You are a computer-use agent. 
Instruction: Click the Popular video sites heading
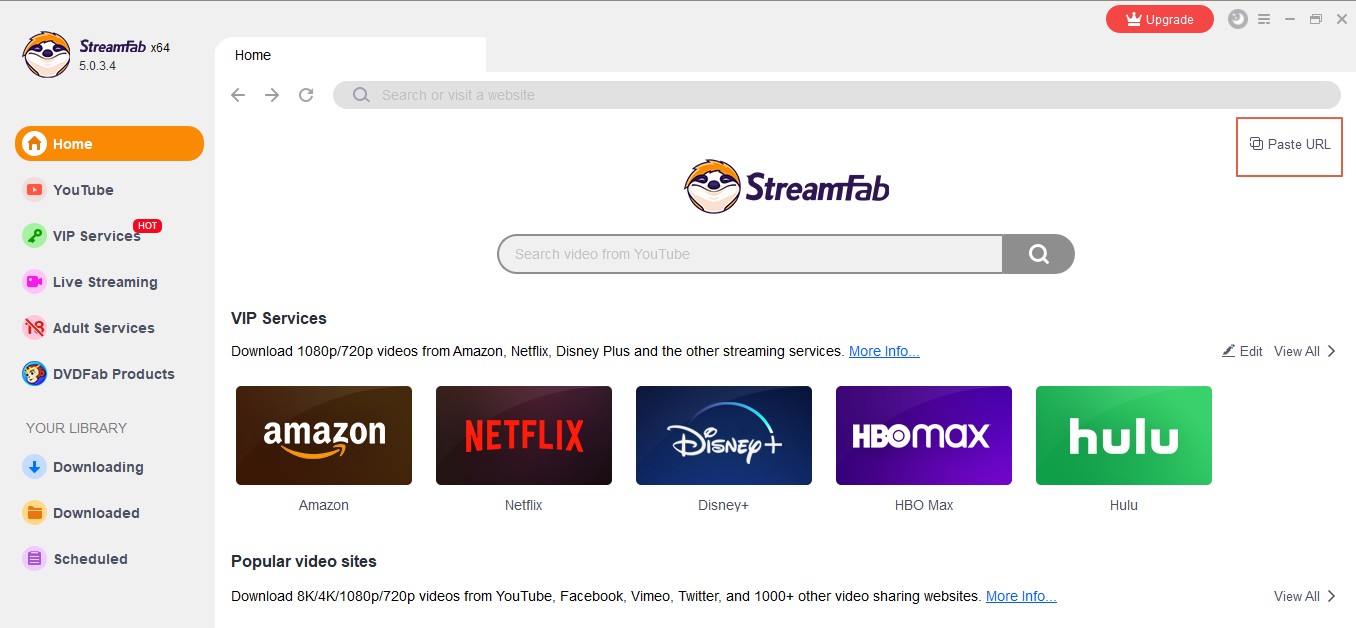pos(304,561)
